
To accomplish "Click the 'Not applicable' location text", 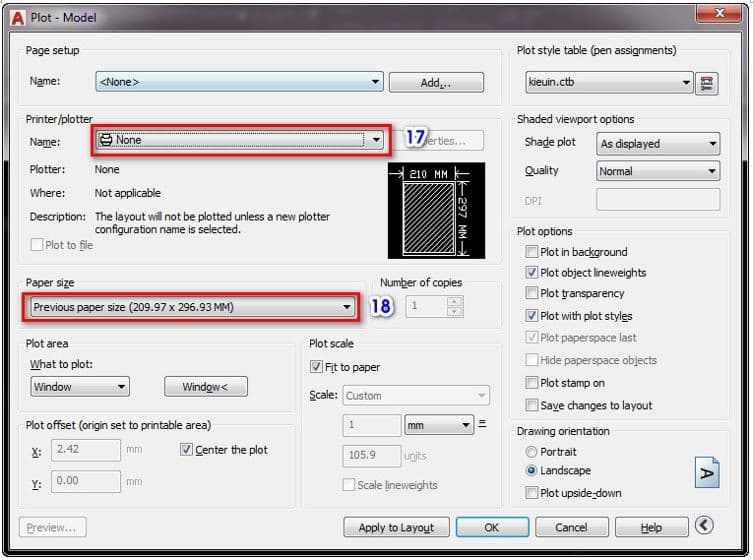I will point(128,193).
